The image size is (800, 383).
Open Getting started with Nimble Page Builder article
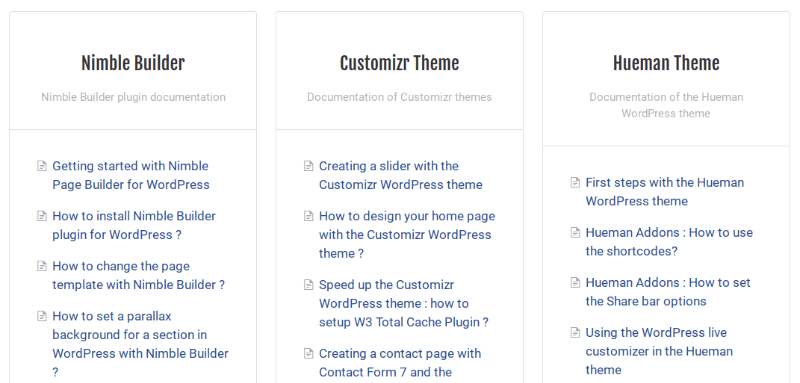[131, 175]
